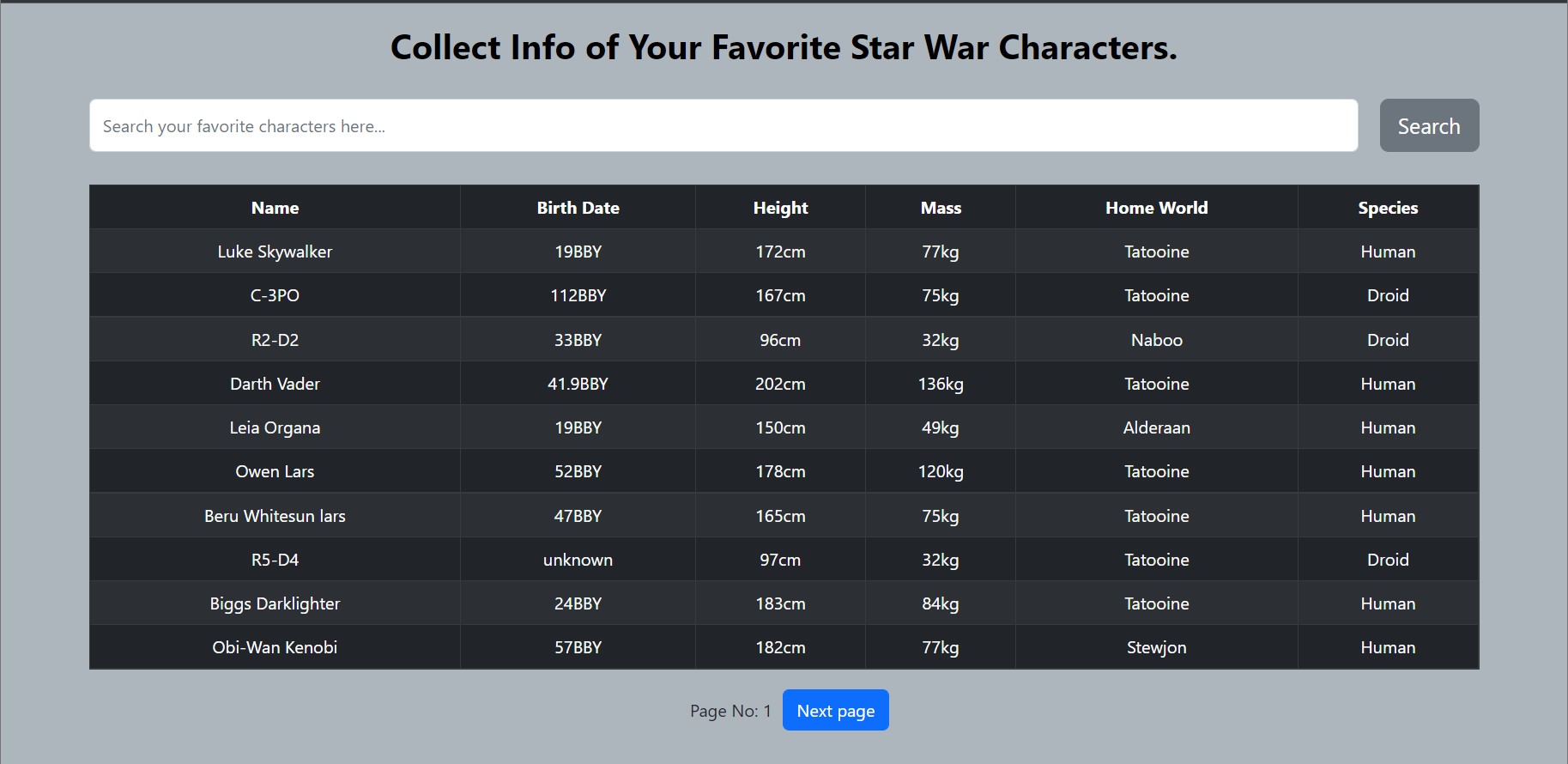This screenshot has width=1568, height=764.
Task: Click the 183cm height cell
Action: pos(780,603)
